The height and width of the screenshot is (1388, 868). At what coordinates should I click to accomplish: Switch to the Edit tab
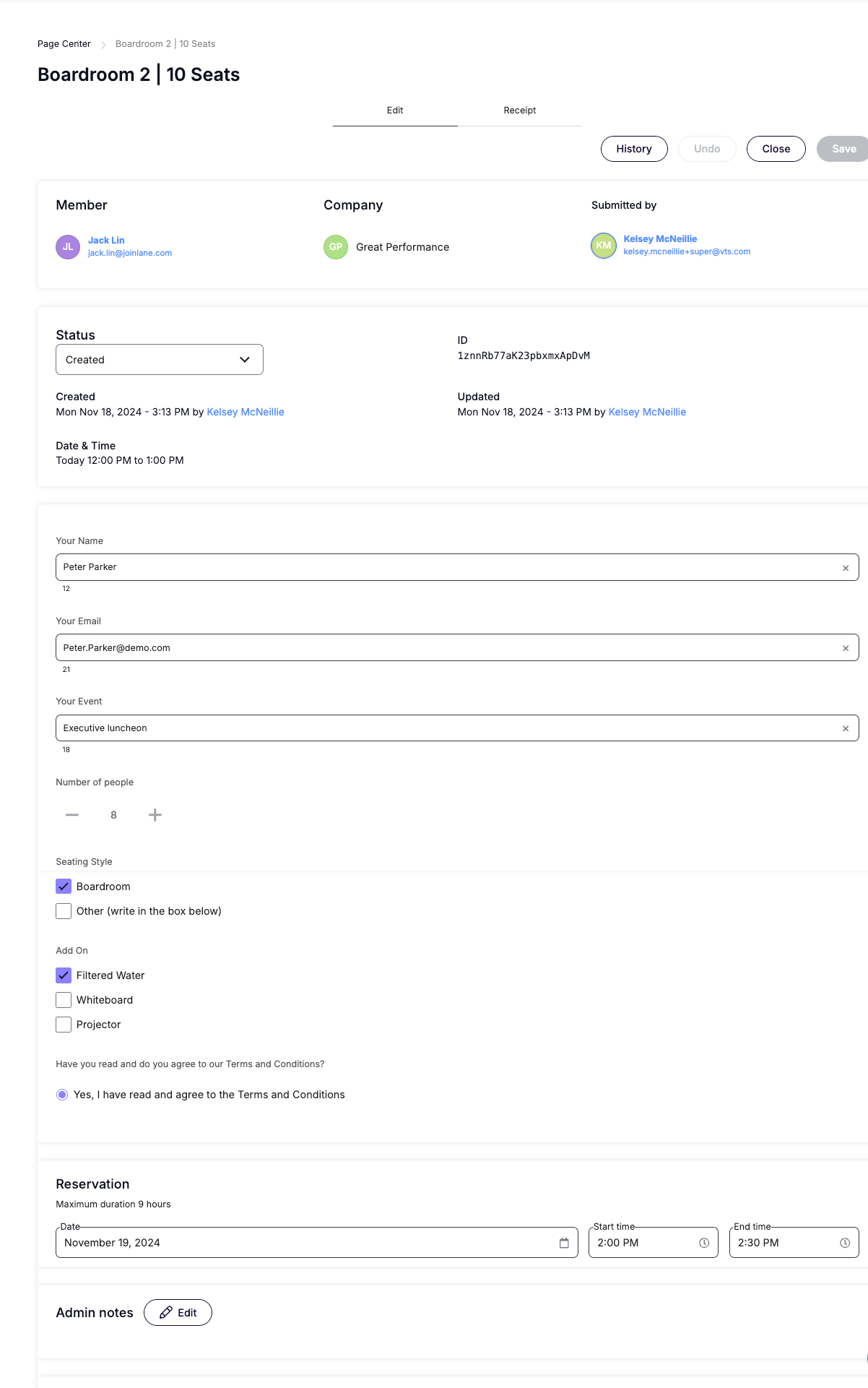(395, 111)
